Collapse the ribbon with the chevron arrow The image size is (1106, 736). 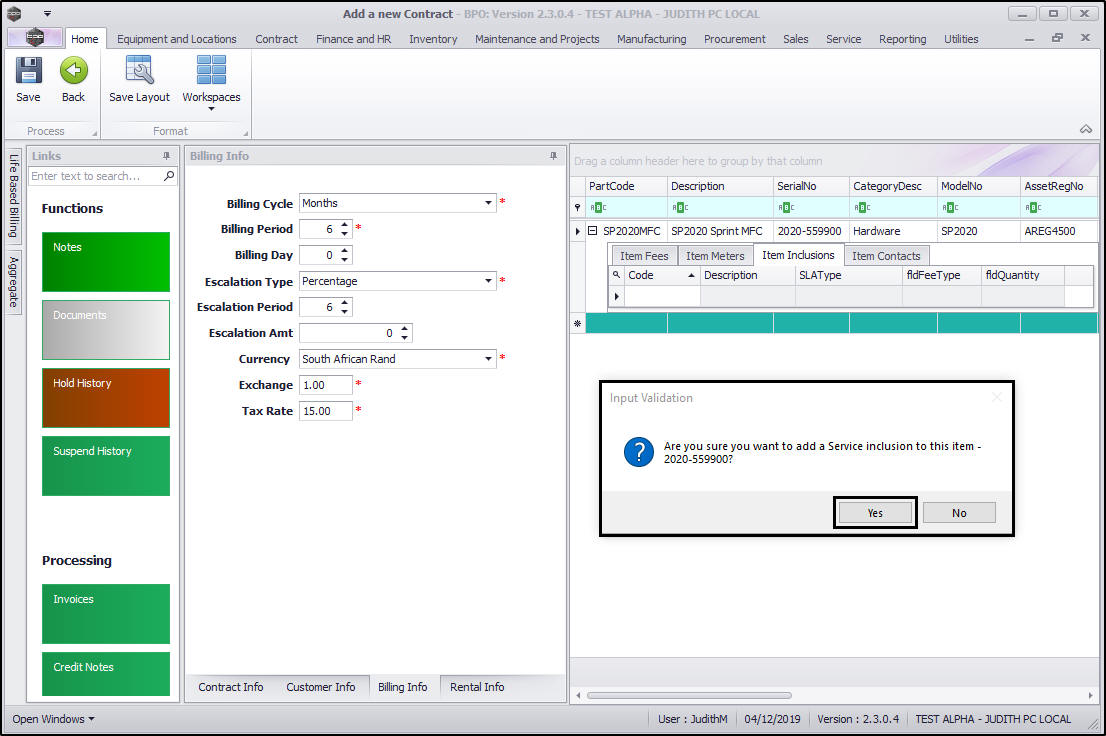[1085, 129]
